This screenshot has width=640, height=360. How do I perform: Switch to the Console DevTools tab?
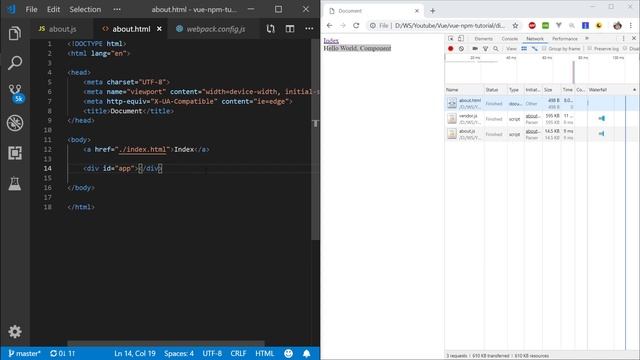tap(509, 38)
